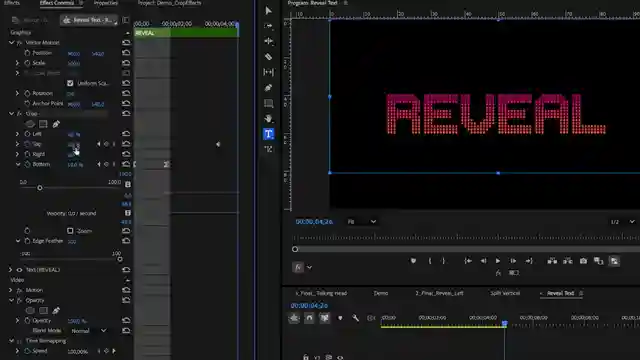640x360 pixels.
Task: Select the highlighted Type tool
Action: 268,134
